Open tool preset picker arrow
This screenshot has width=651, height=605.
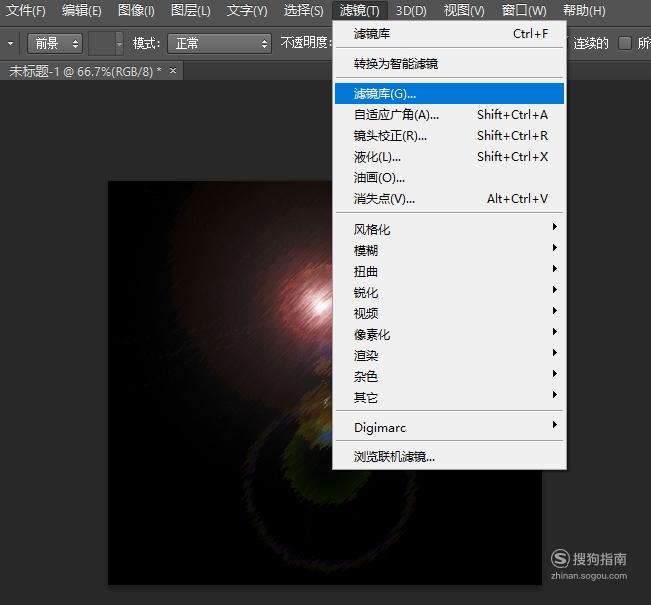tap(10, 43)
